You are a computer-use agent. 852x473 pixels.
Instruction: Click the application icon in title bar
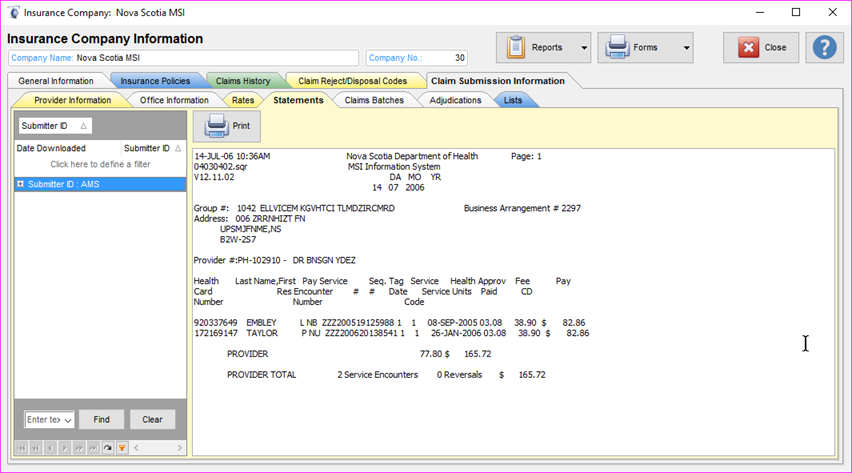13,12
